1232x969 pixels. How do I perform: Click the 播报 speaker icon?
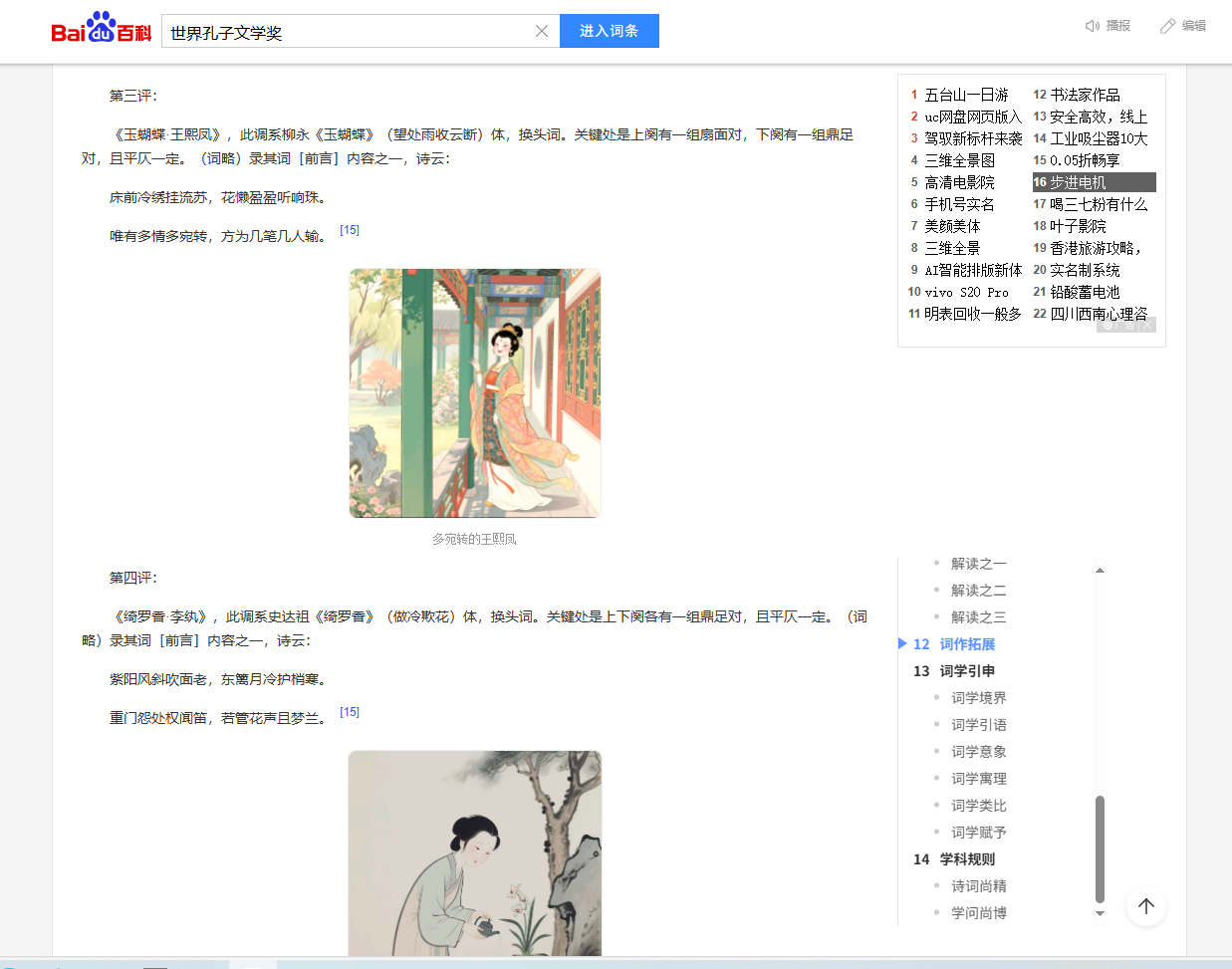point(1092,26)
